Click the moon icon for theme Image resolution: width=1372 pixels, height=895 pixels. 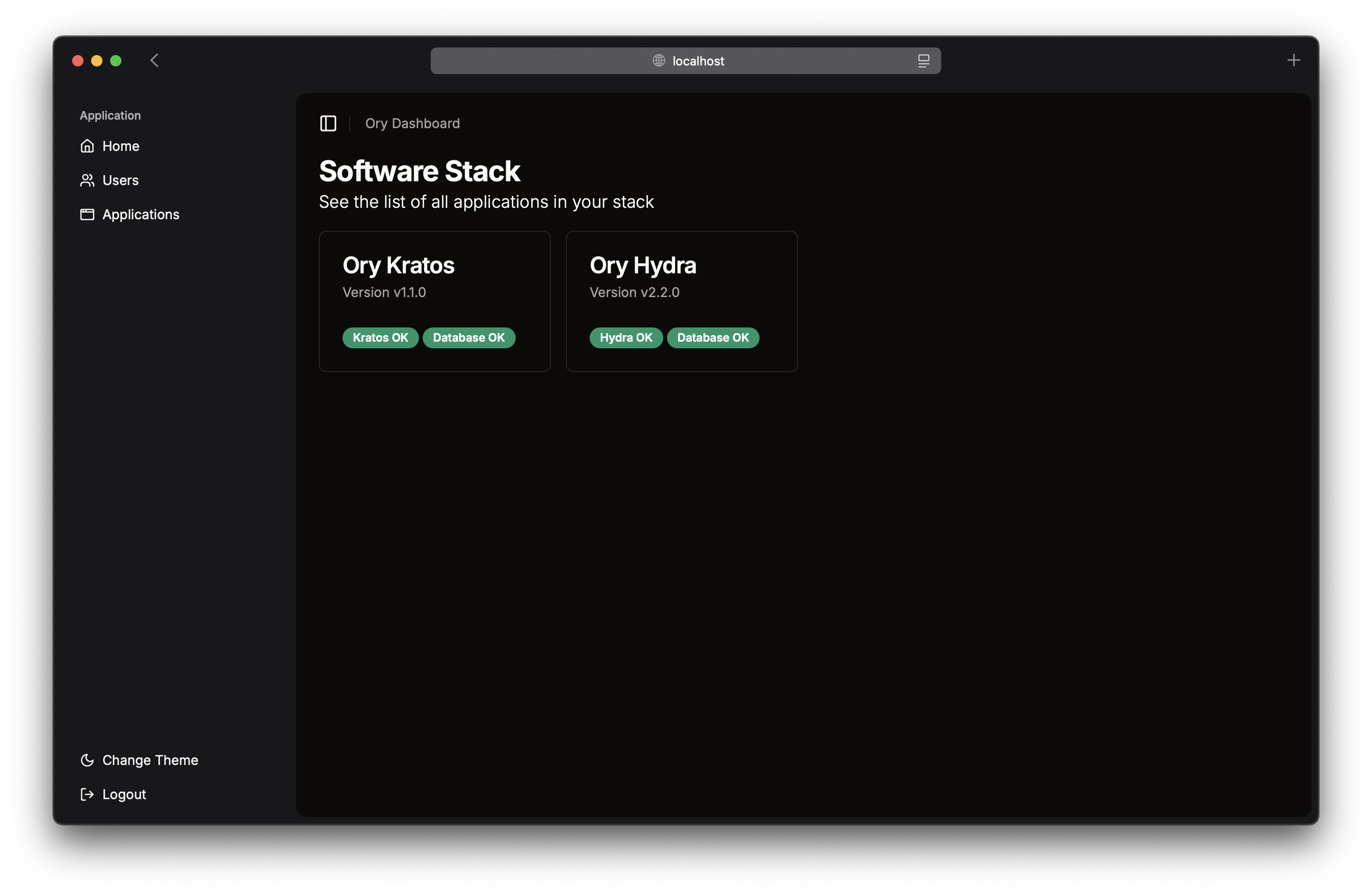[x=87, y=760]
